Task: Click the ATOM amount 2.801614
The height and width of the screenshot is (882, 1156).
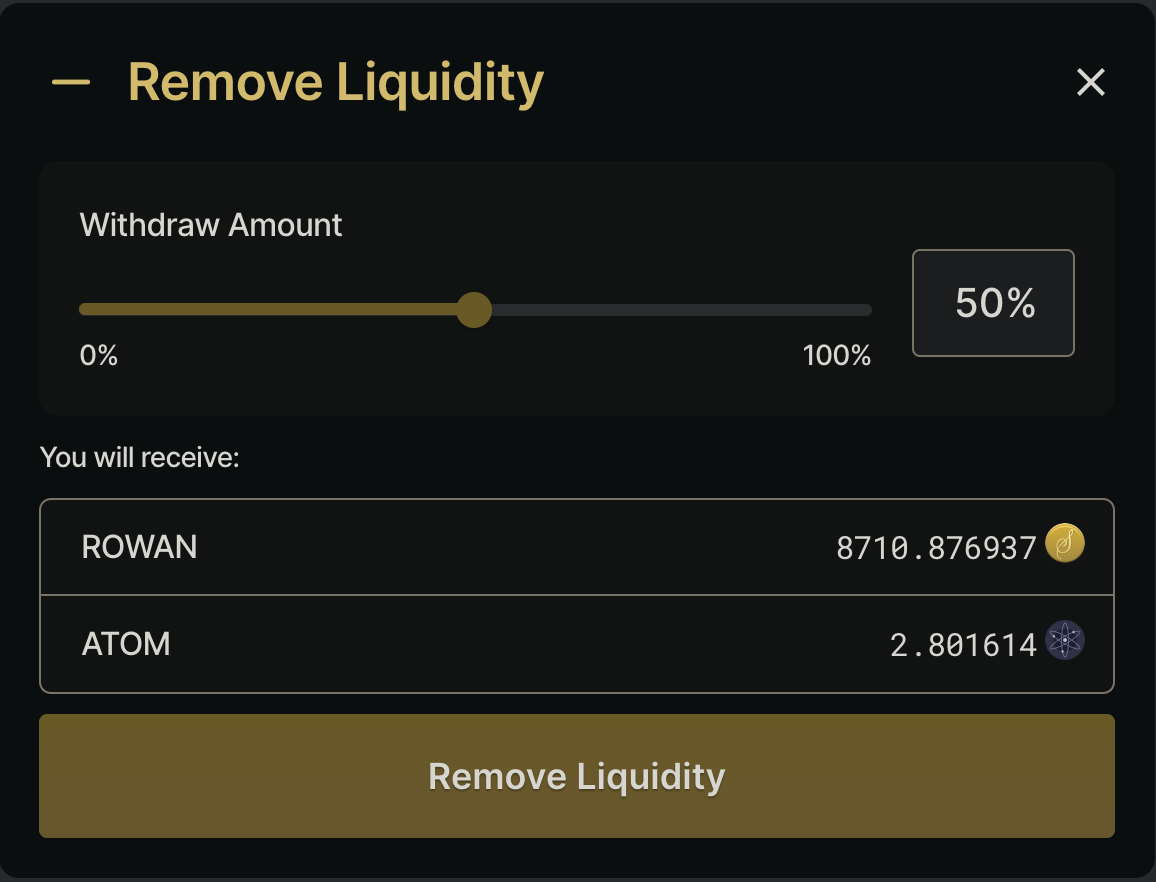Action: click(963, 645)
